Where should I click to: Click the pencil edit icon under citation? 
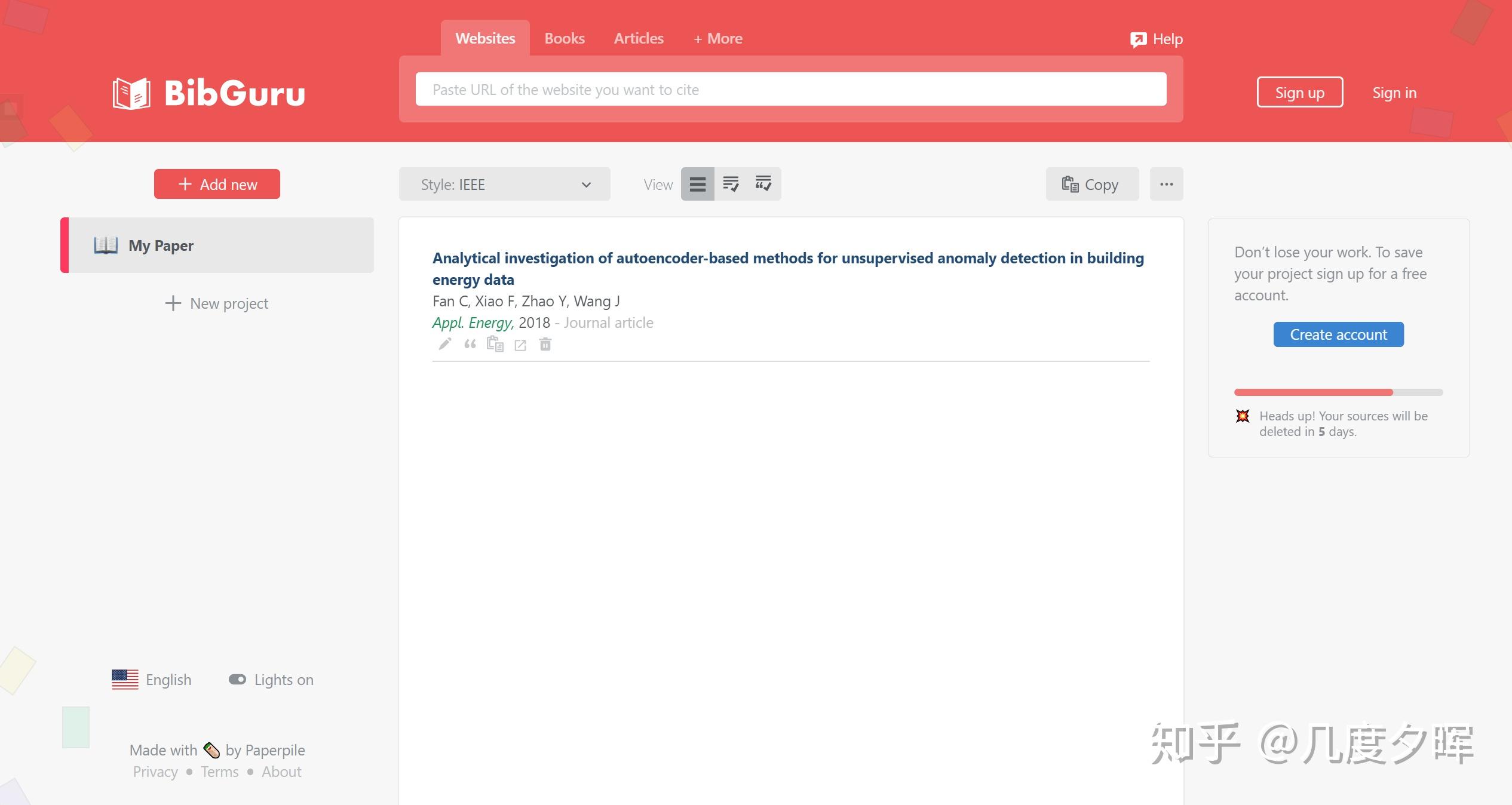[444, 344]
